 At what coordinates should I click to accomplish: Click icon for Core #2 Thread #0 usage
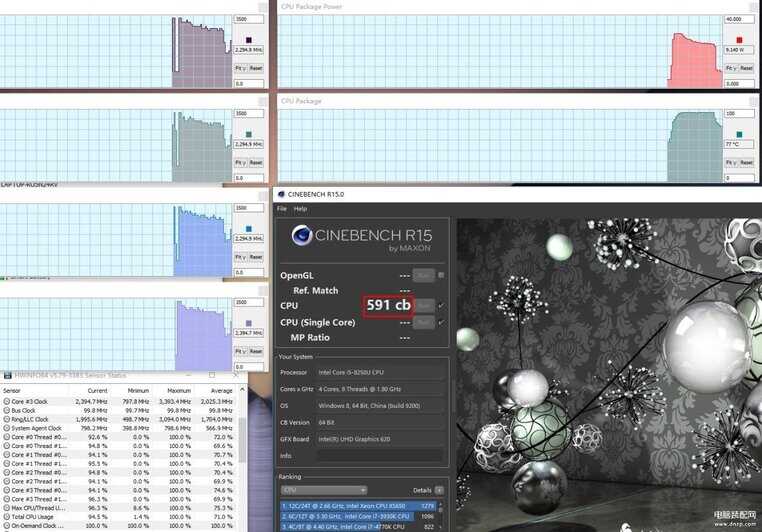pyautogui.click(x=6, y=473)
